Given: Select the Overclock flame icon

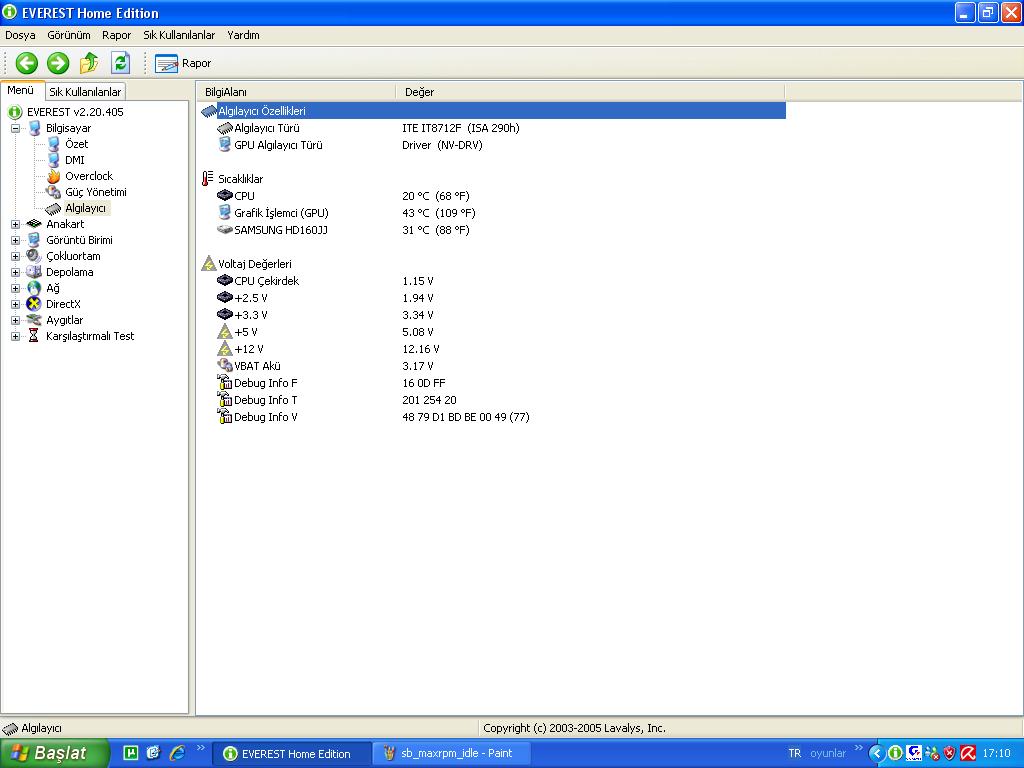Looking at the screenshot, I should [x=54, y=176].
